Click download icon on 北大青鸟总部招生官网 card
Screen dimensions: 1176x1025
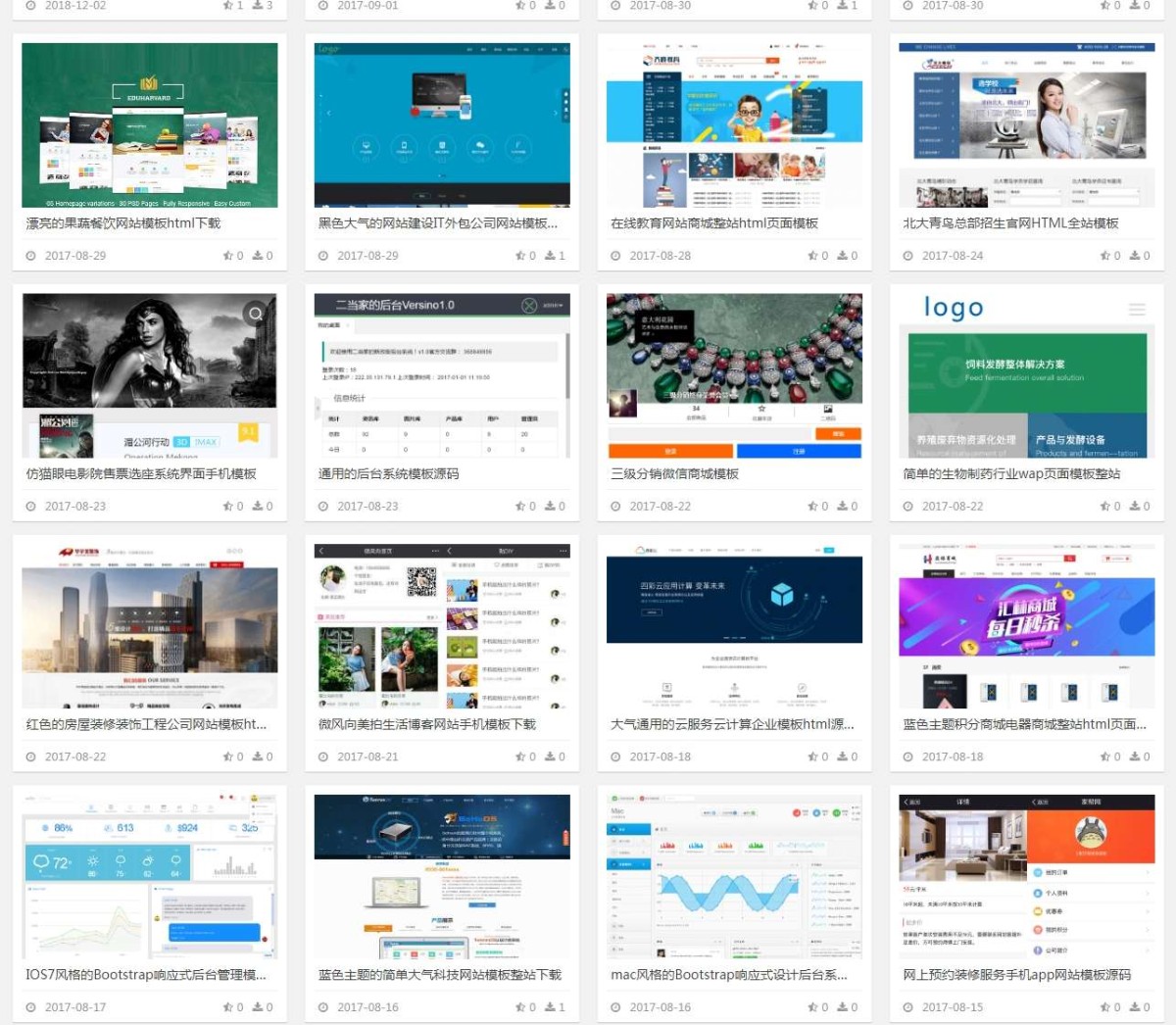coord(1134,256)
